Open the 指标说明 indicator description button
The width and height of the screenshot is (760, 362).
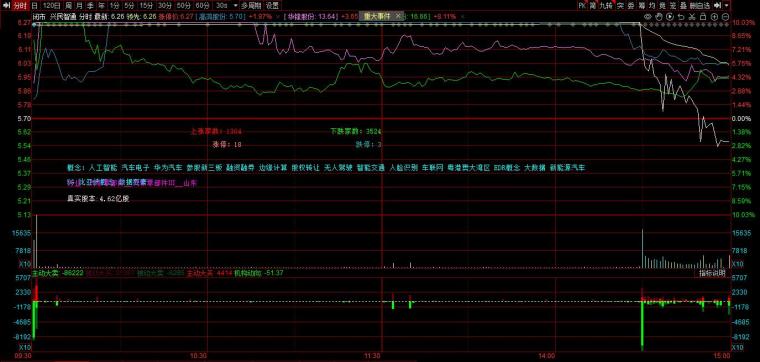coord(712,273)
